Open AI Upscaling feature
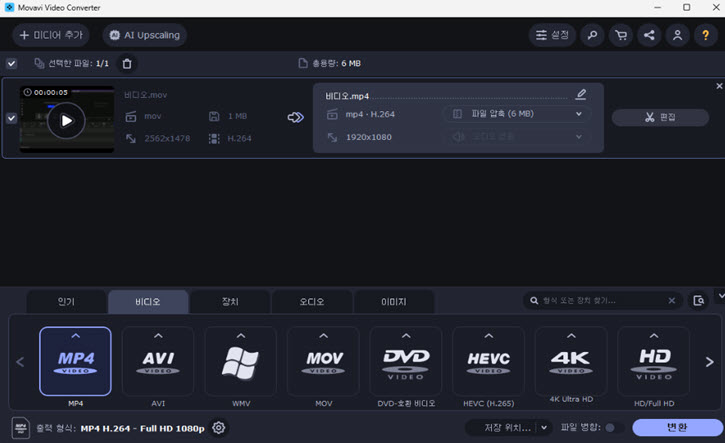This screenshot has height=443, width=725. point(145,35)
